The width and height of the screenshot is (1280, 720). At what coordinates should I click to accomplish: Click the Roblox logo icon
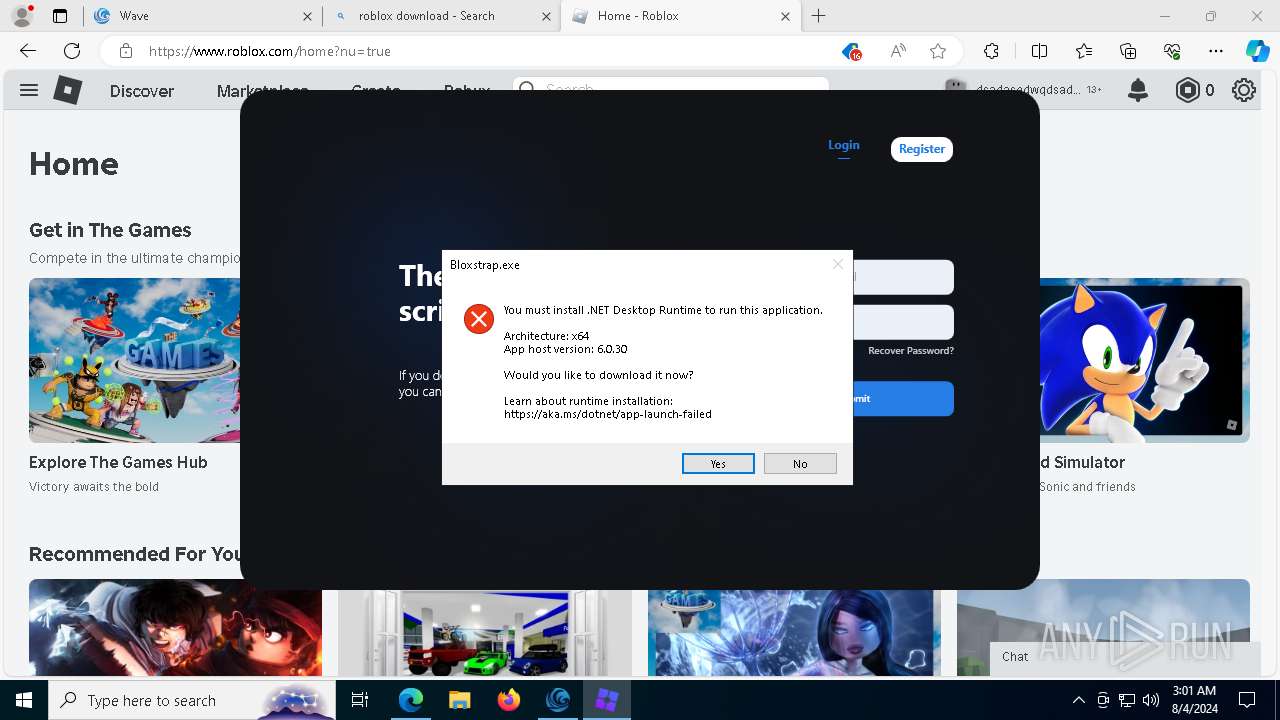[x=67, y=90]
